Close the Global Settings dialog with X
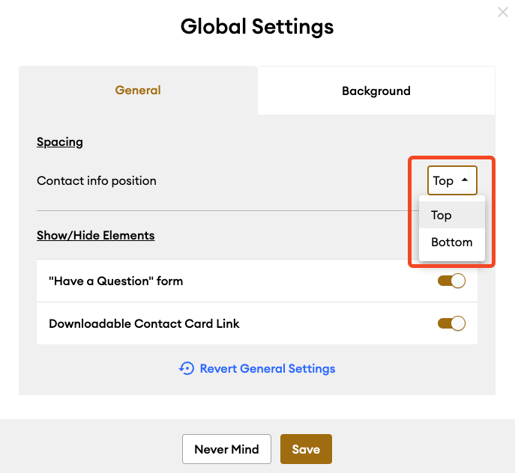The height and width of the screenshot is (473, 515). tap(503, 12)
